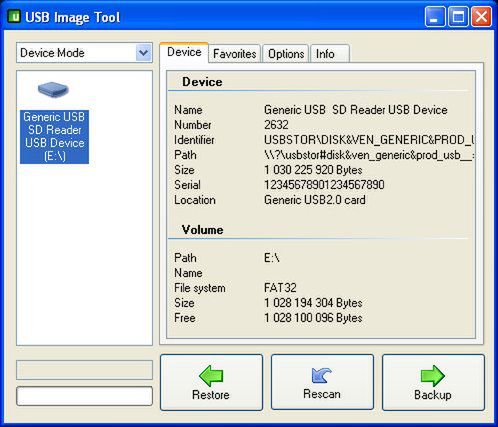Click the Rescan button label
Viewport: 498px width, 427px height.
click(x=322, y=394)
